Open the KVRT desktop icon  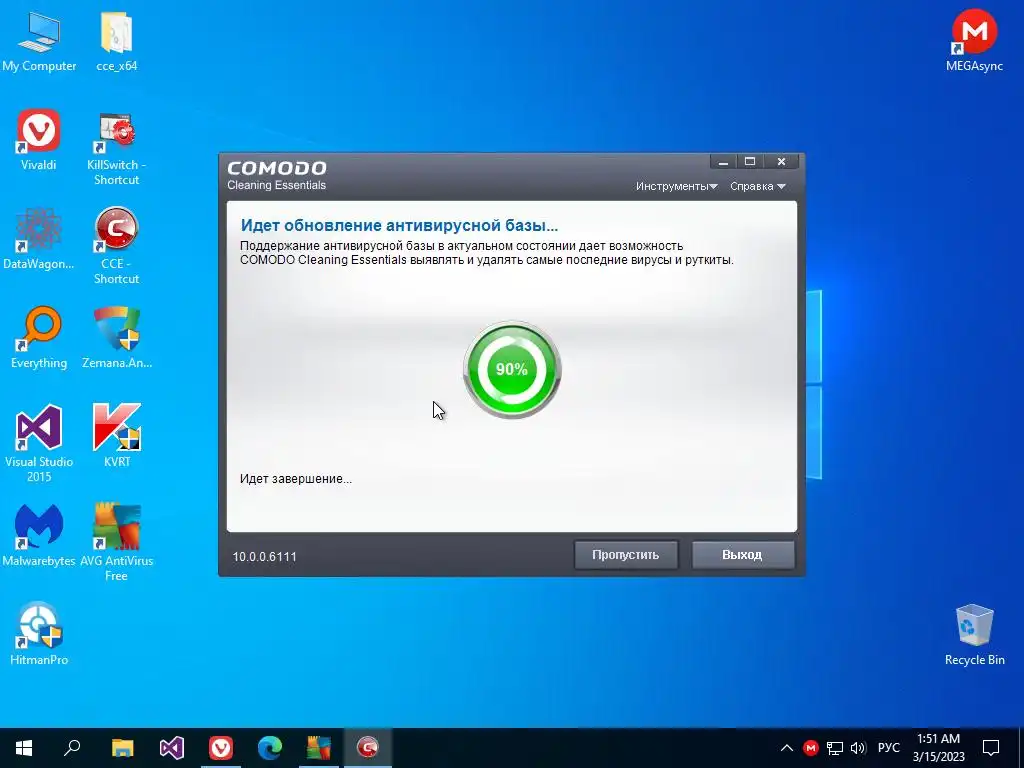[x=117, y=436]
